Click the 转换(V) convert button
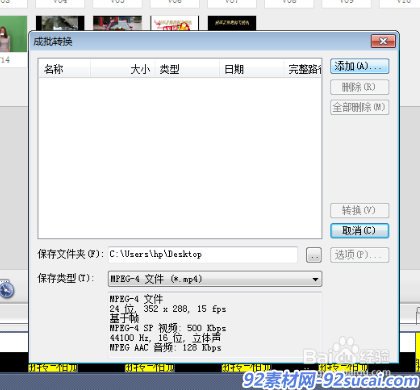The height and width of the screenshot is (390, 420). (359, 210)
